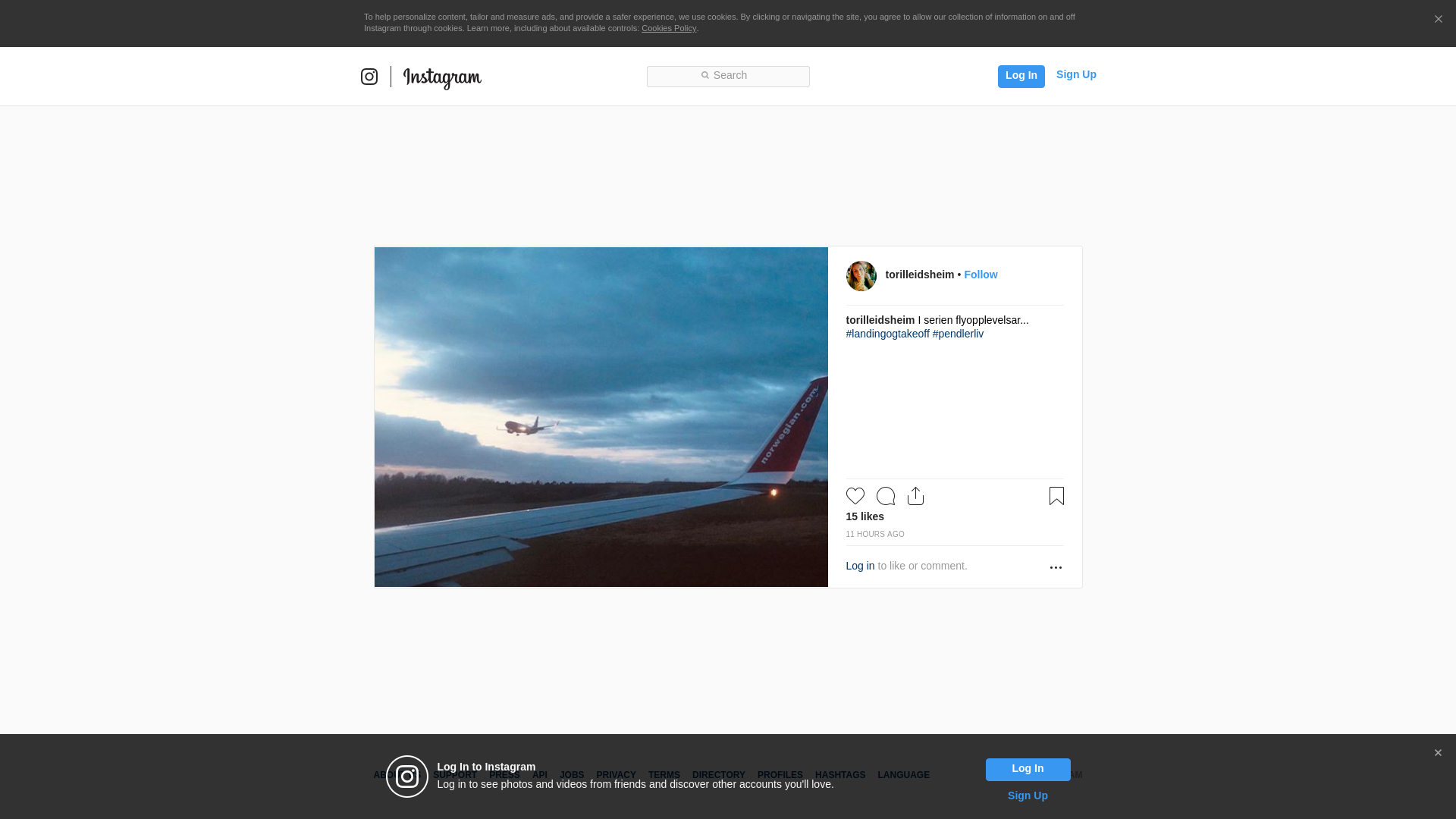Open the PROFILES footer link
This screenshot has height=819, width=1456.
(780, 775)
